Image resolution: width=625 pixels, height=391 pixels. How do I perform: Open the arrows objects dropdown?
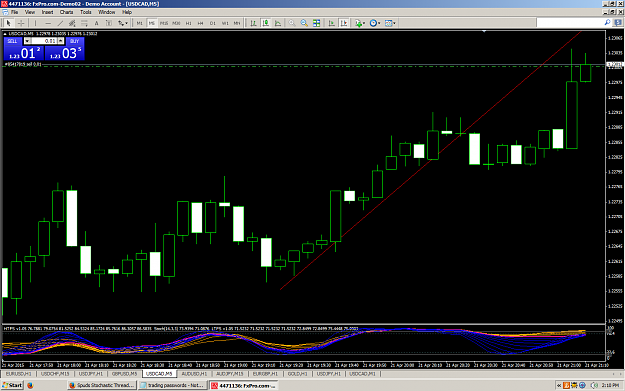(x=123, y=23)
